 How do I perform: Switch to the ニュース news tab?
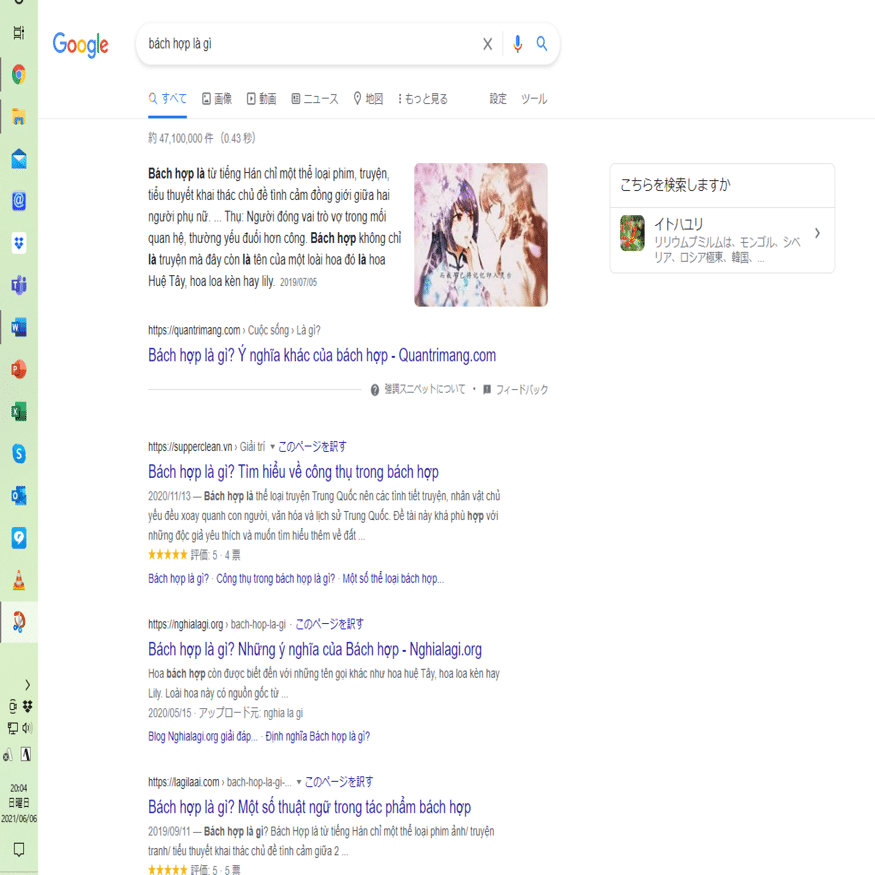point(315,99)
